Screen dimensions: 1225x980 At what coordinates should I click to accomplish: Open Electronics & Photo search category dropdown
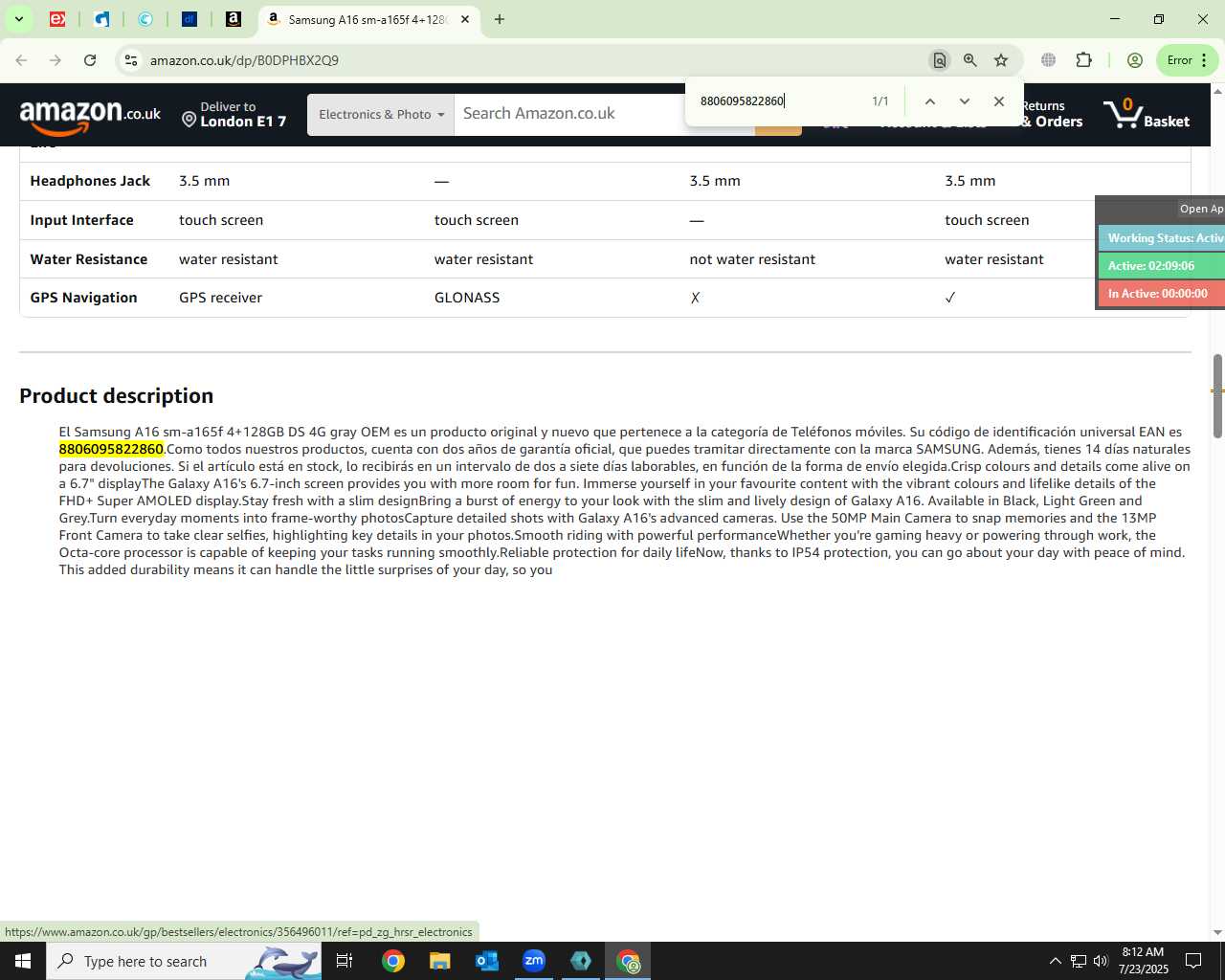381,115
